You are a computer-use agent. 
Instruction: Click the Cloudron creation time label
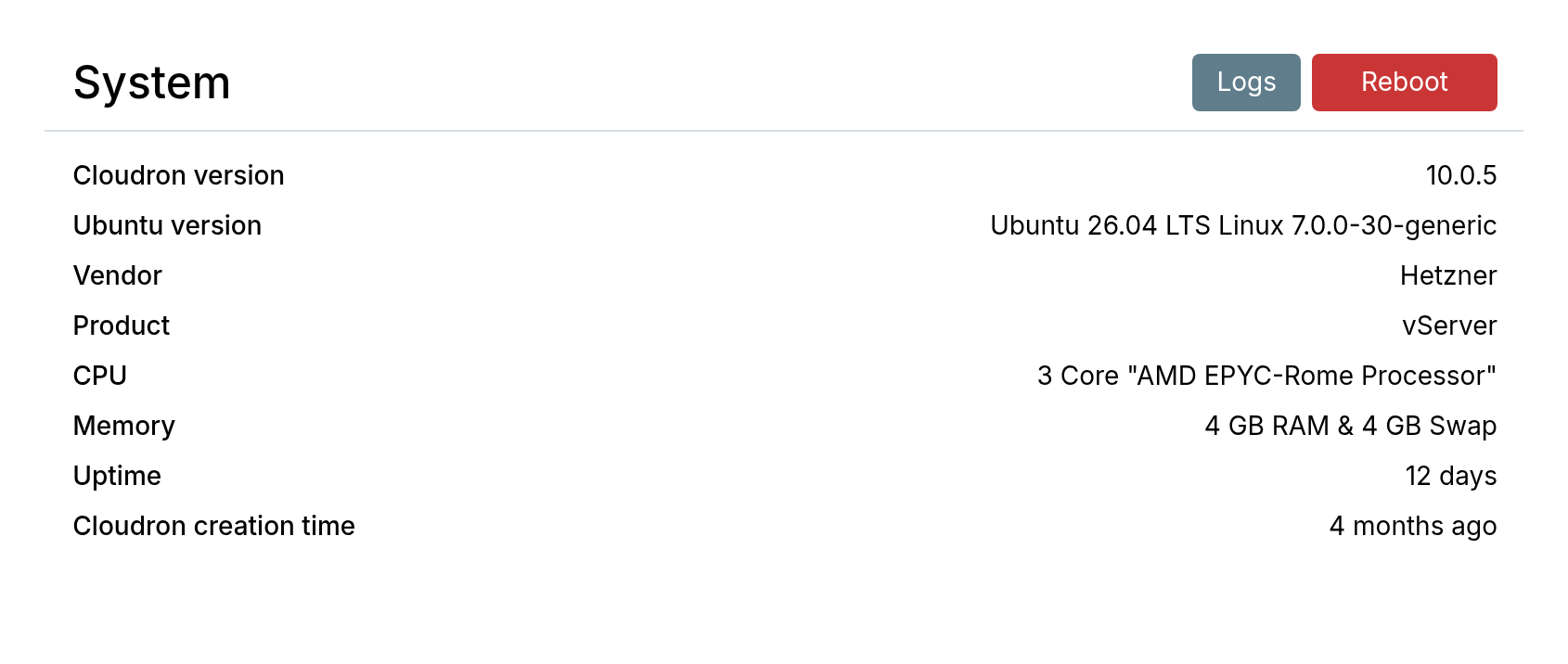pos(214,526)
